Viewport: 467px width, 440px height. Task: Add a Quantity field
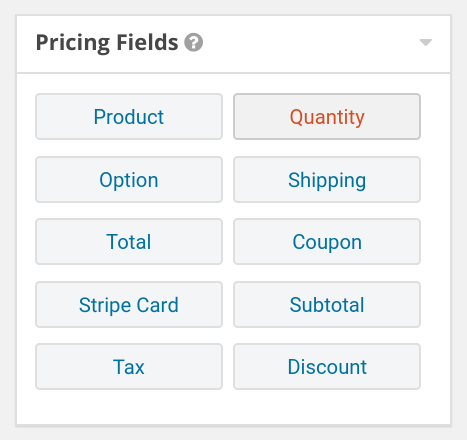[327, 117]
